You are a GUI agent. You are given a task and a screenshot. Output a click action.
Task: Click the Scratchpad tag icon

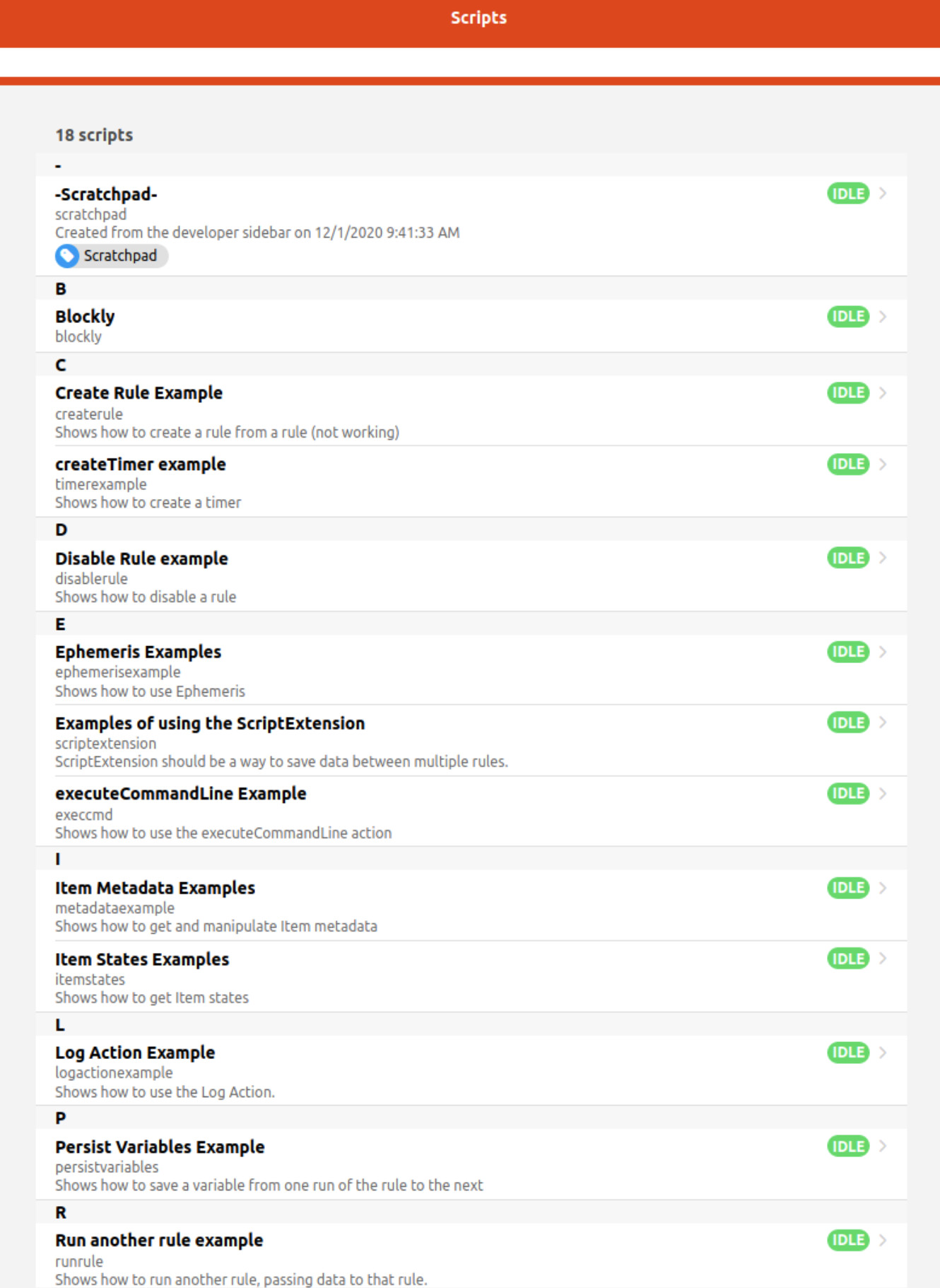pos(67,256)
